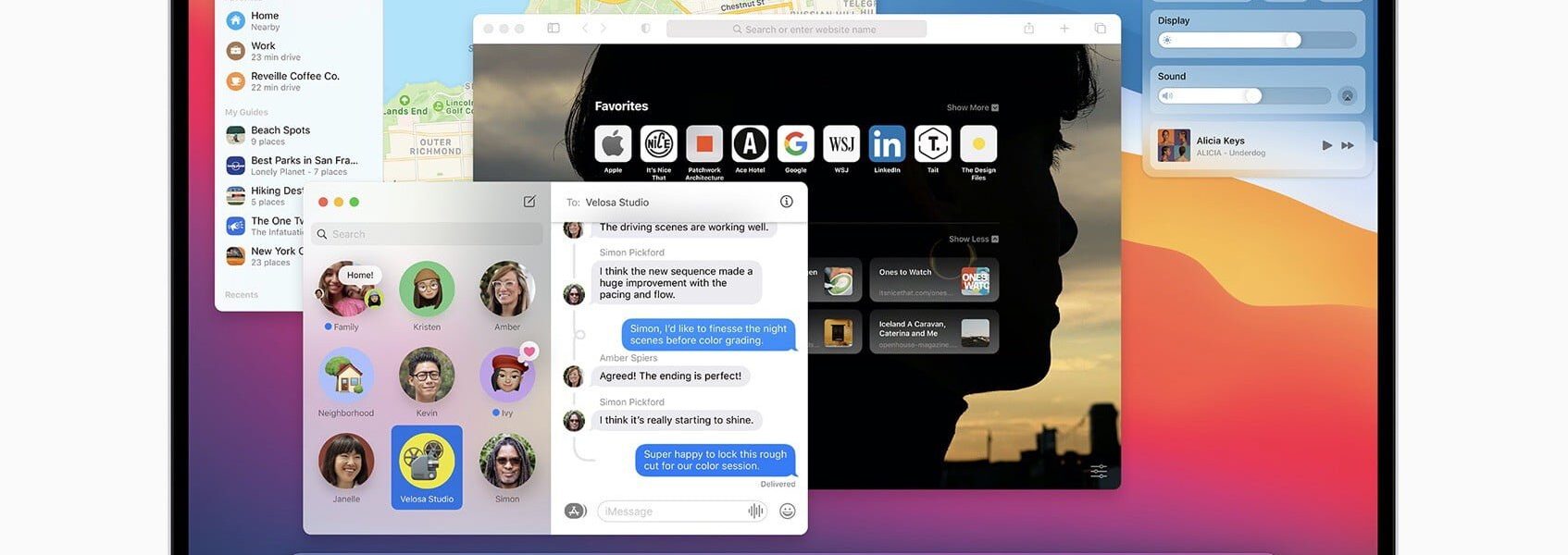
Task: Open the Tait favorite in Safari
Action: (933, 144)
